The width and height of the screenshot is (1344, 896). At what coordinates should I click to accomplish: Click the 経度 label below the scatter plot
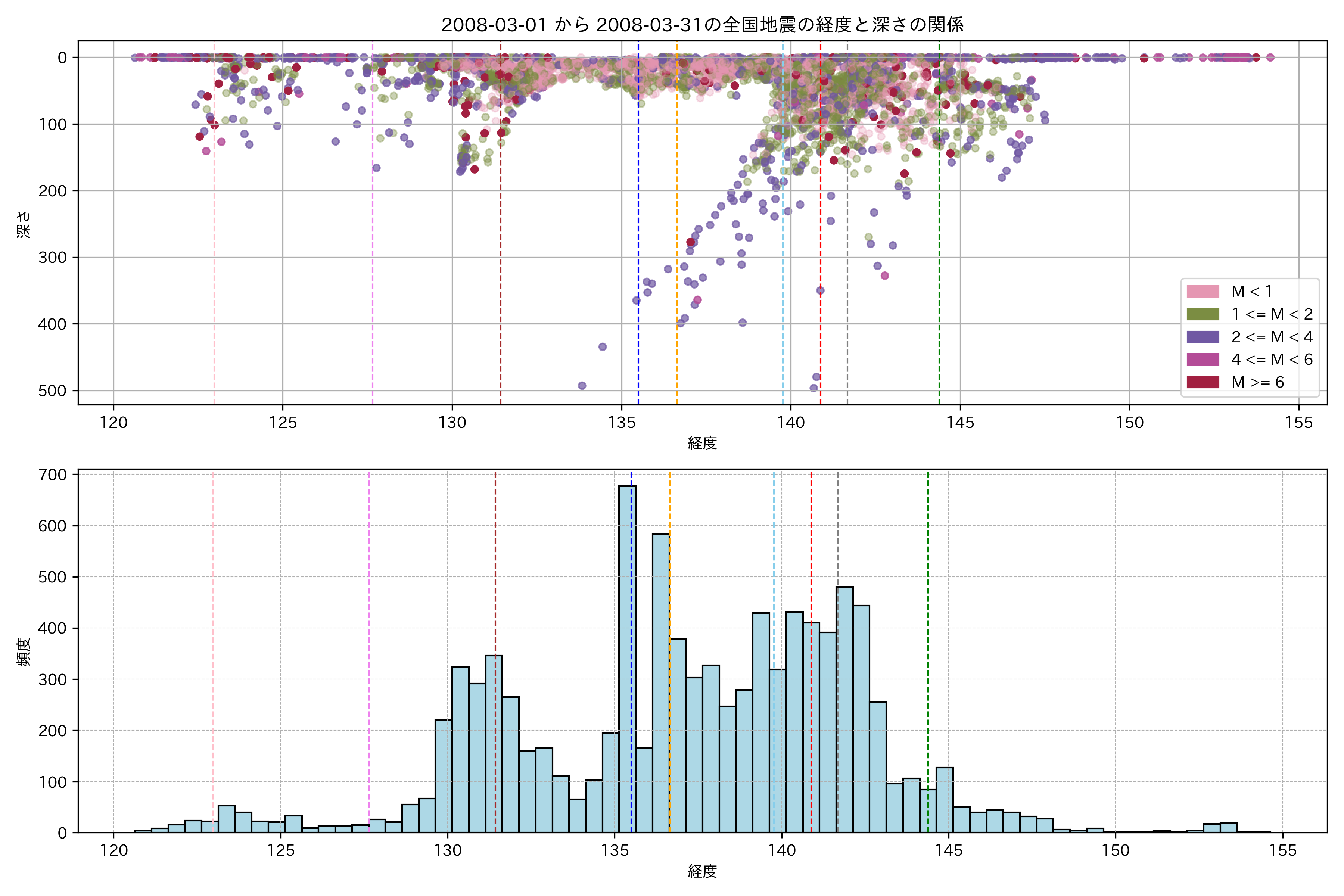coord(702,443)
